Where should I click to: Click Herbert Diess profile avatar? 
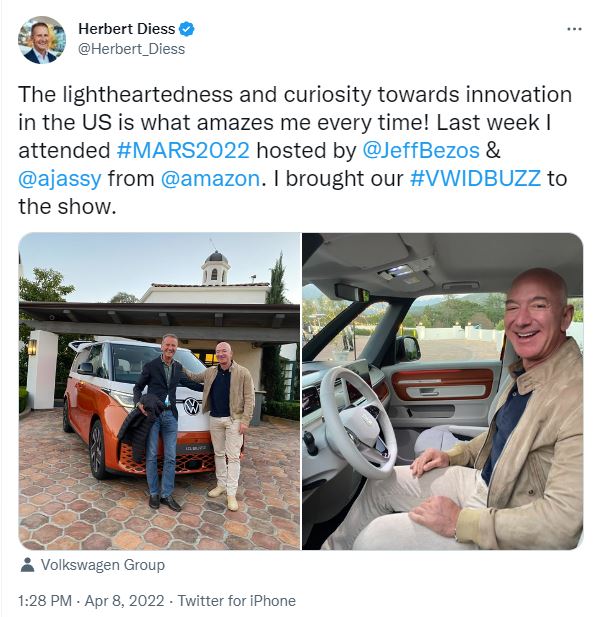coord(42,40)
